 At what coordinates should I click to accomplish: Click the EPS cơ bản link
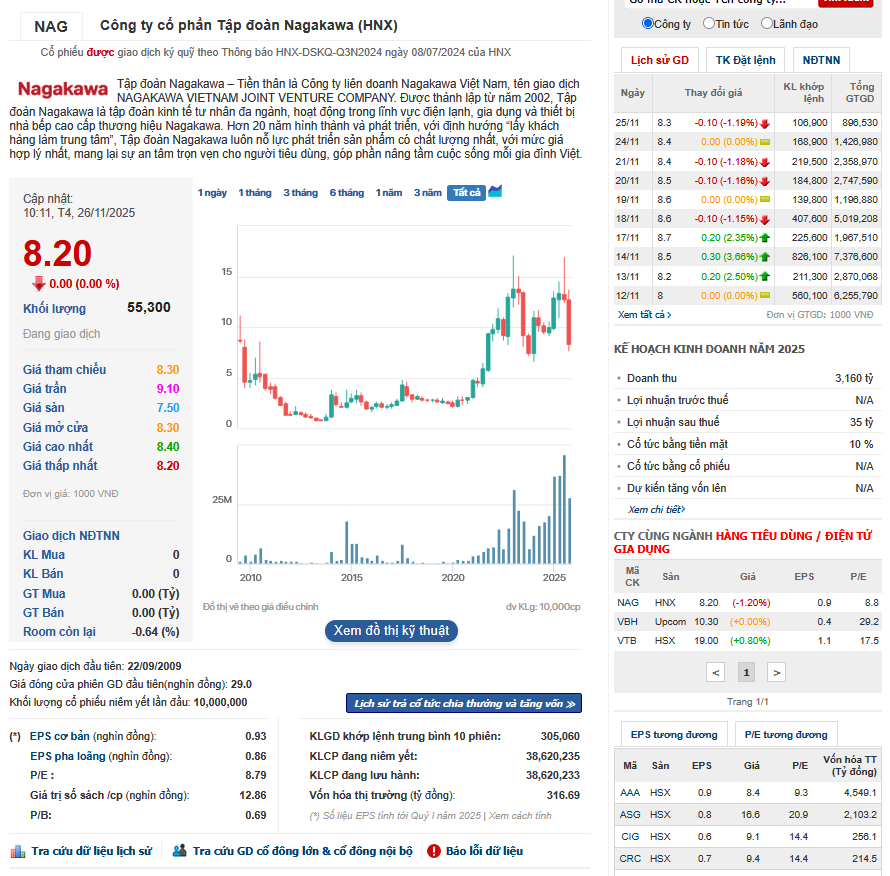[60, 736]
